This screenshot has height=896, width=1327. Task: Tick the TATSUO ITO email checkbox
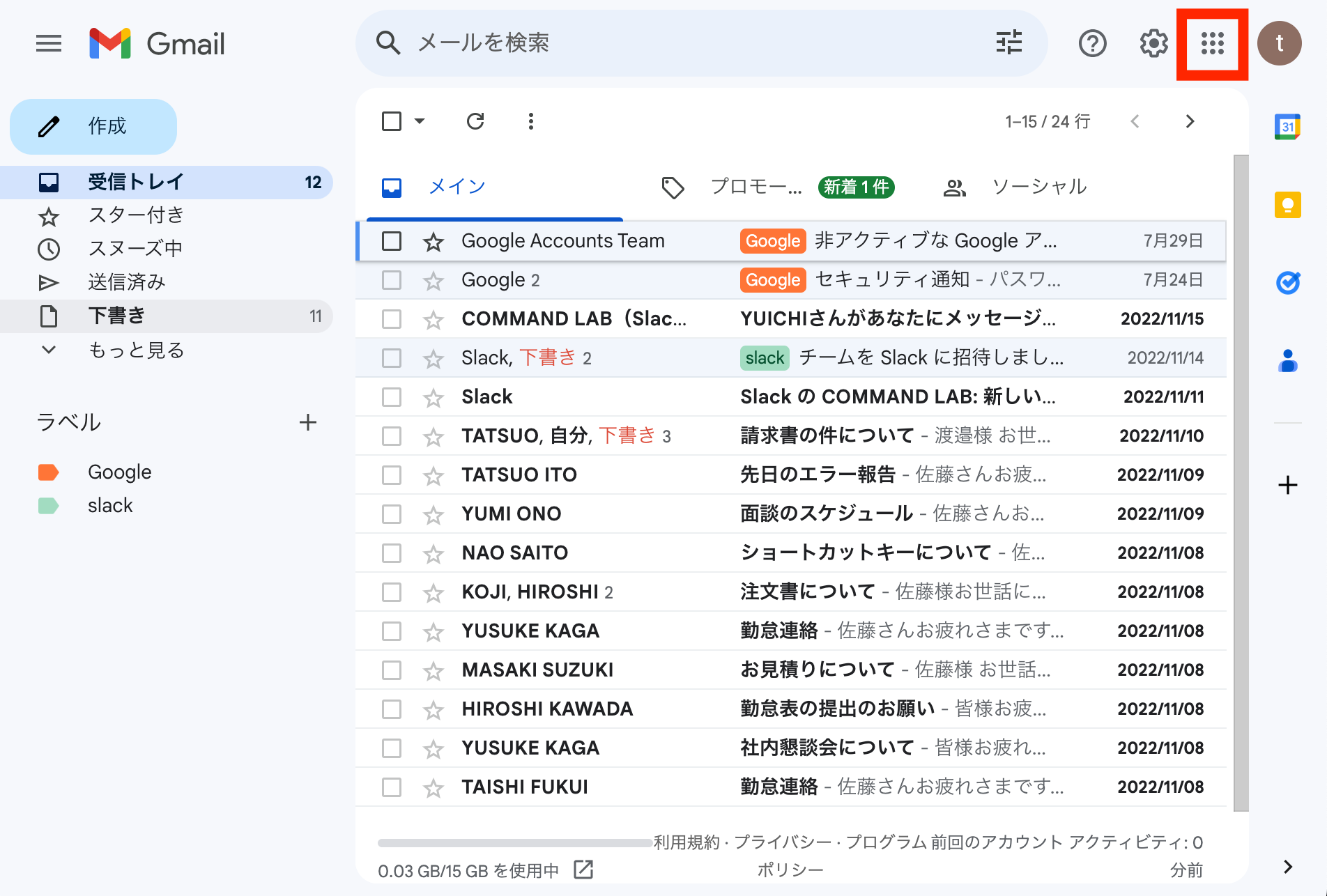point(392,475)
